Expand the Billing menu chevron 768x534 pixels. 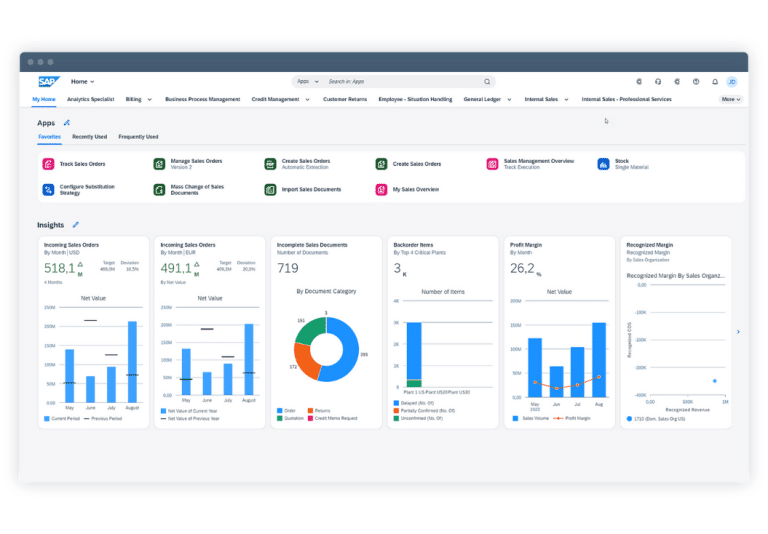149,99
